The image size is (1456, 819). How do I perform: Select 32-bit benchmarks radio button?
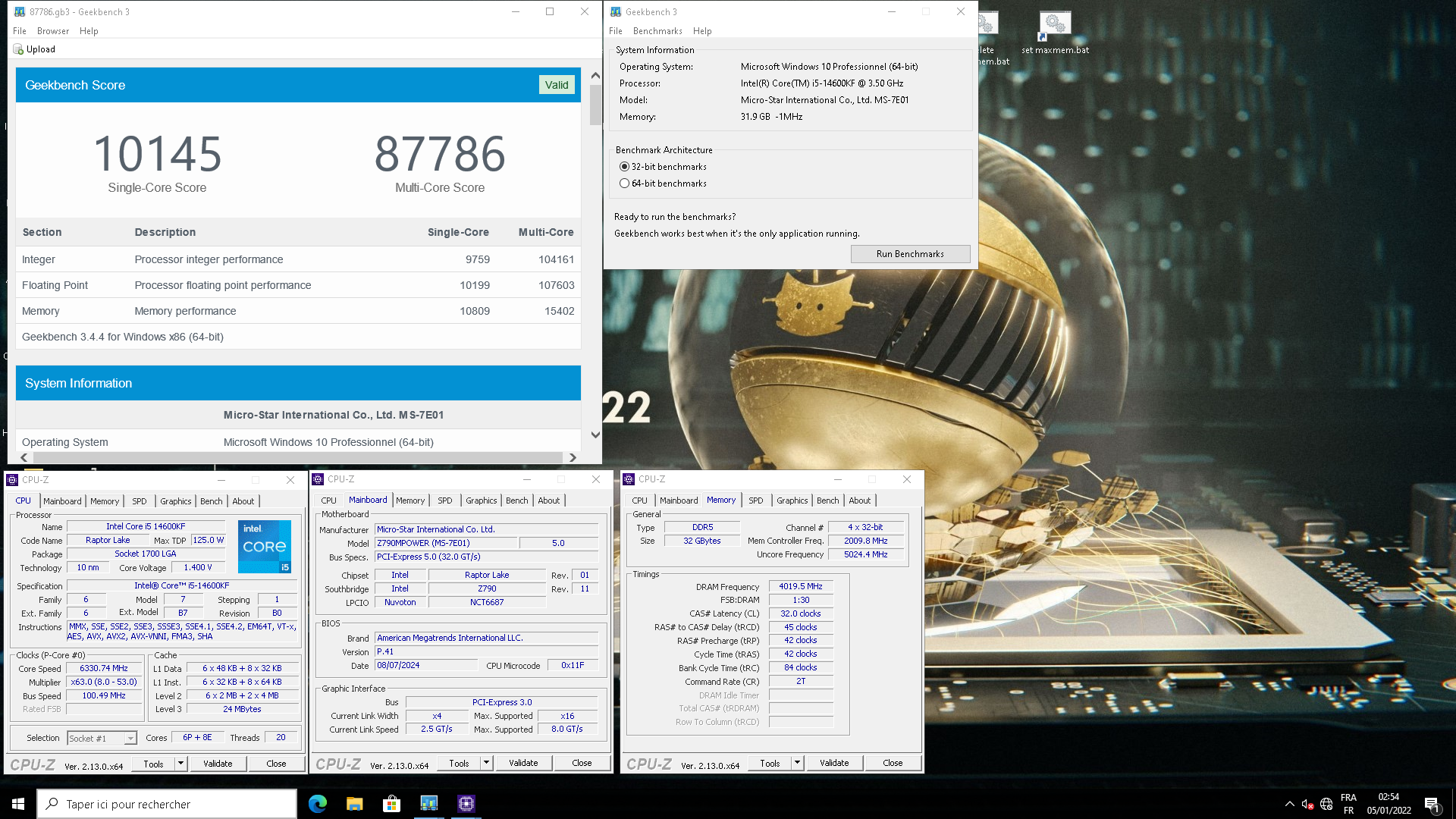[x=624, y=167]
